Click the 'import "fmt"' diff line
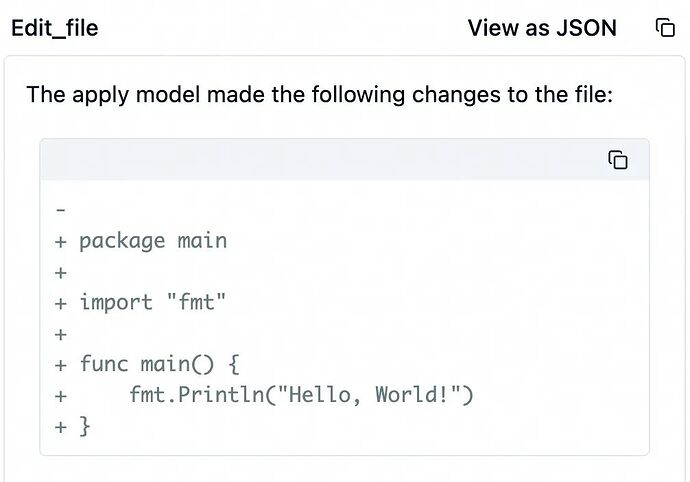Image resolution: width=690 pixels, height=482 pixels. [153, 302]
